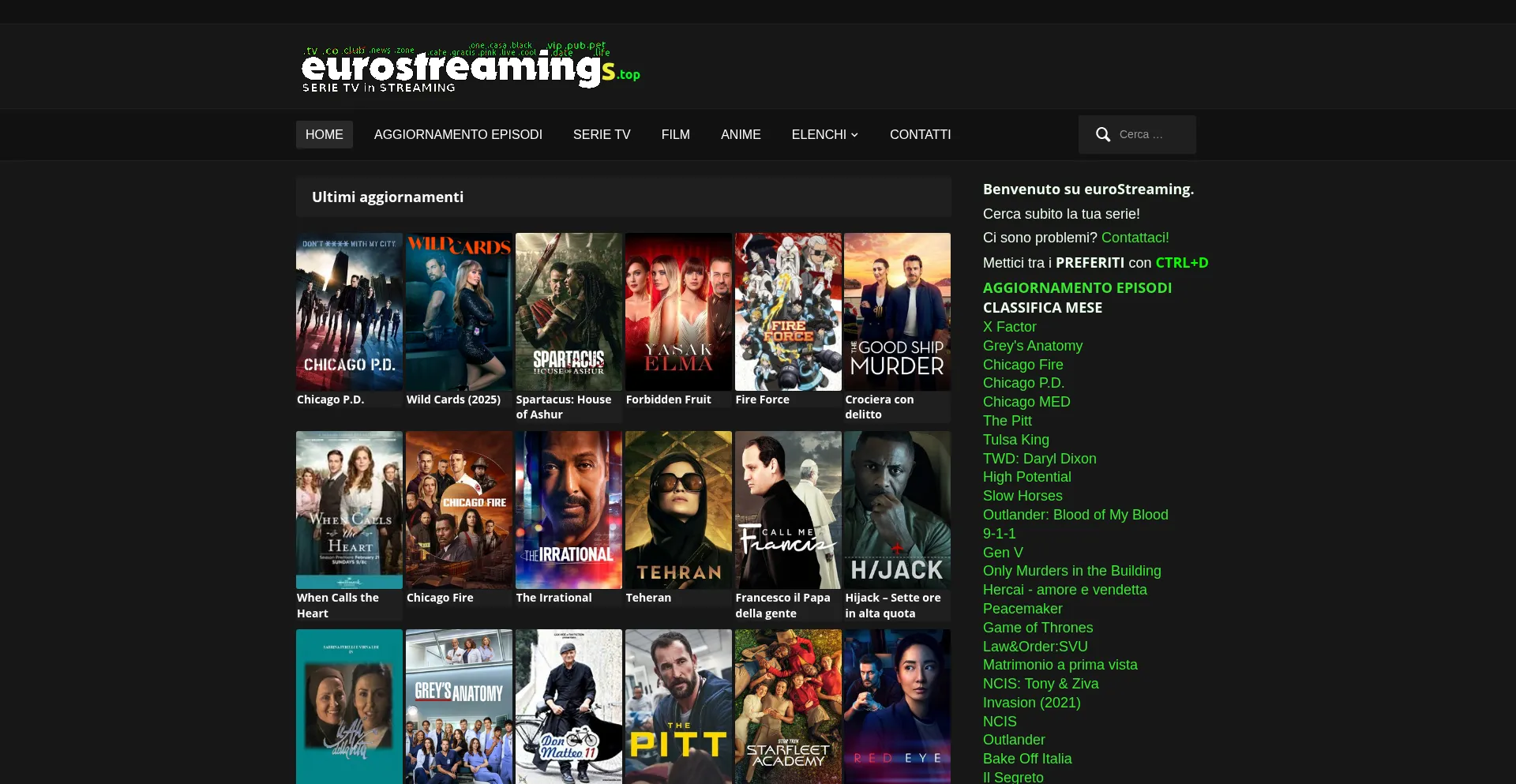Viewport: 1516px width, 784px height.
Task: Open The Irrational poster
Action: point(568,510)
